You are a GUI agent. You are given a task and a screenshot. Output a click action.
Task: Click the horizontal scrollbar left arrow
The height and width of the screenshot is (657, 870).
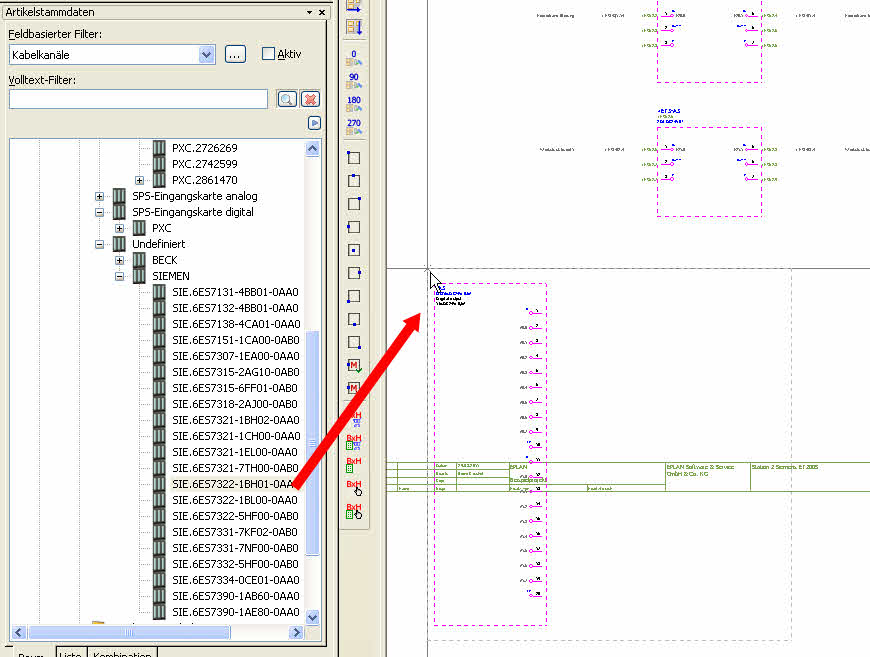click(x=19, y=633)
